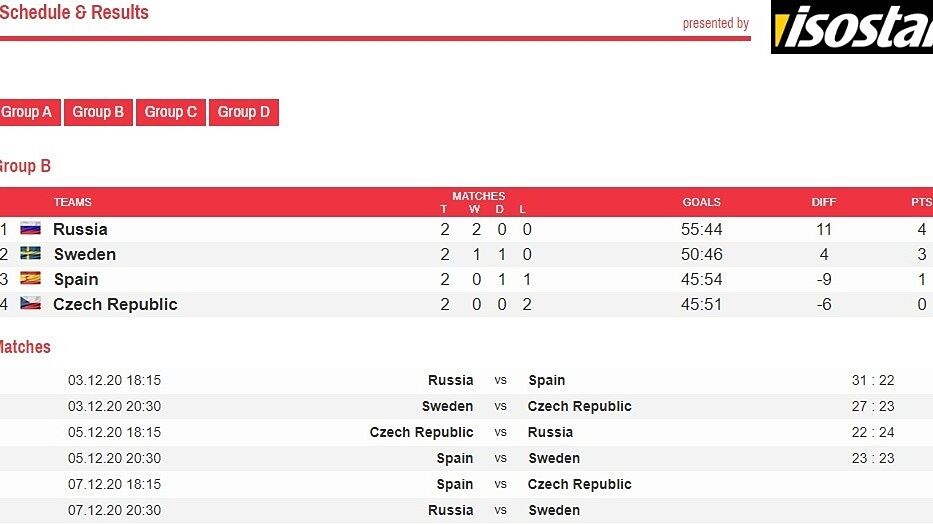The height and width of the screenshot is (525, 933).
Task: Select Spain in the standings table
Action: (x=76, y=279)
